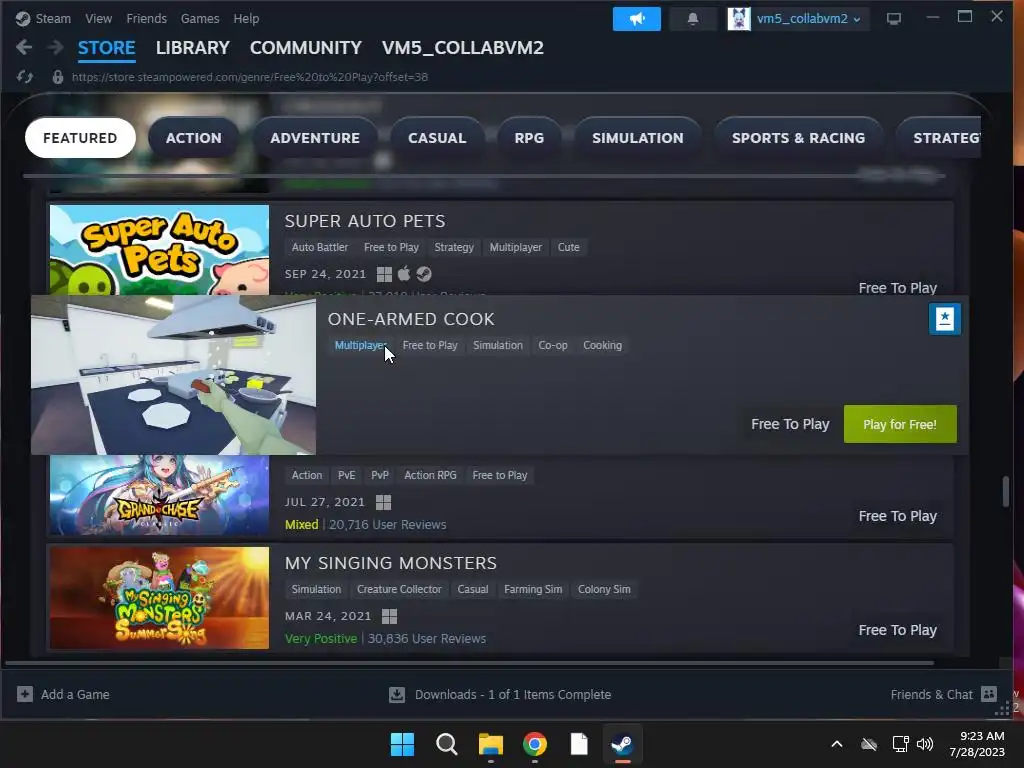Open the Super Auto Pets thumbnail

pos(159,249)
